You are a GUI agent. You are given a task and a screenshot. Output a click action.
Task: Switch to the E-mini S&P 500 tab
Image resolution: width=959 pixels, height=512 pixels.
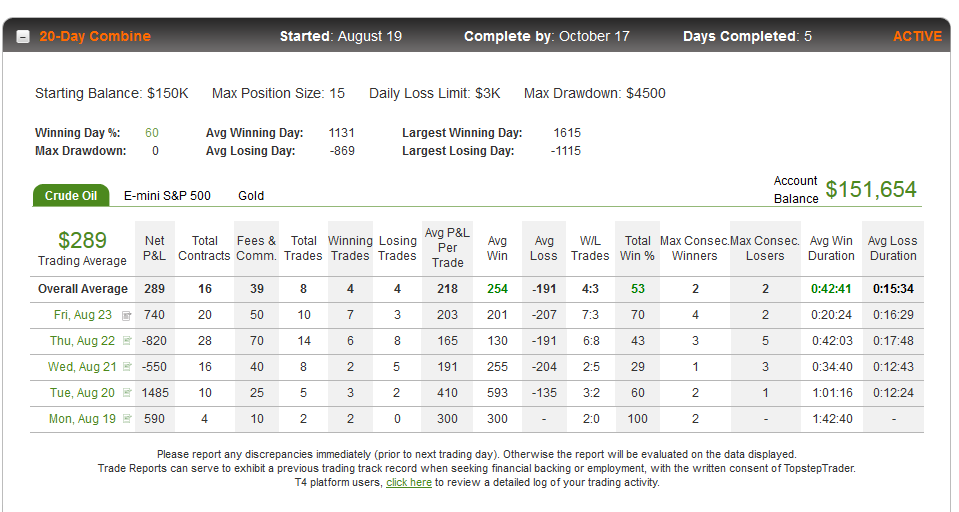[x=167, y=196]
